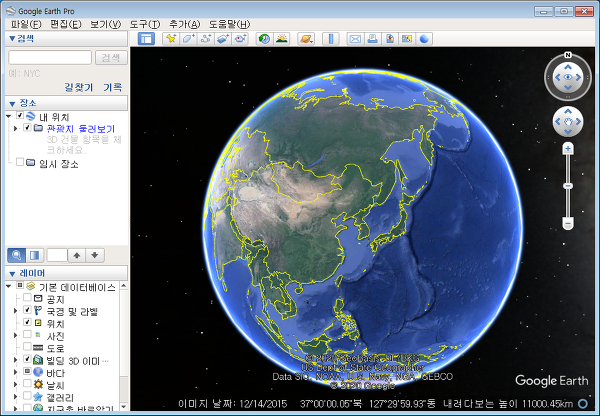Switch between Earth, Sky and planets icon
The image size is (600, 416).
(306, 39)
